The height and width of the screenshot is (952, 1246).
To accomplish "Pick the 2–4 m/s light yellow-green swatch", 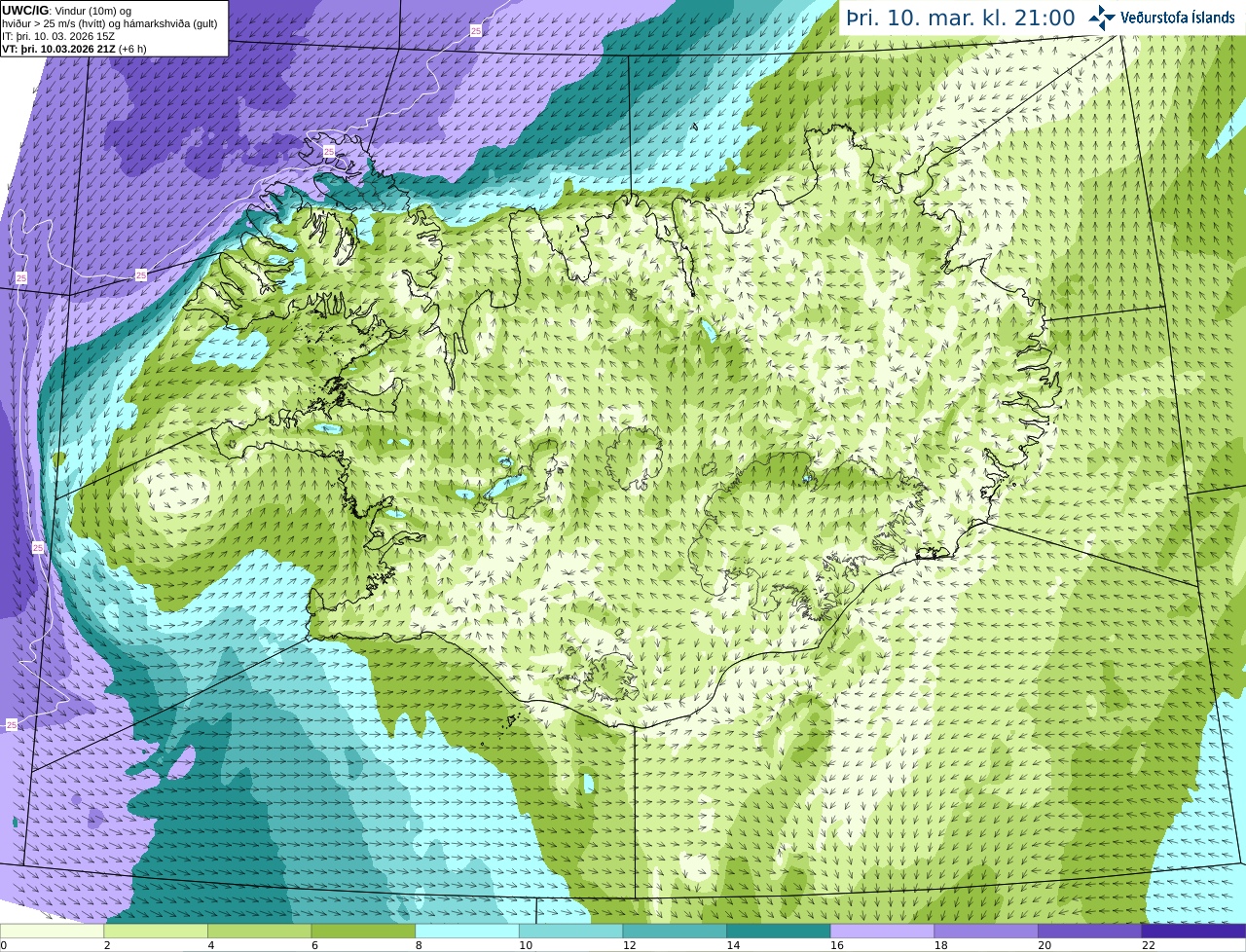I will pyautogui.click(x=156, y=931).
